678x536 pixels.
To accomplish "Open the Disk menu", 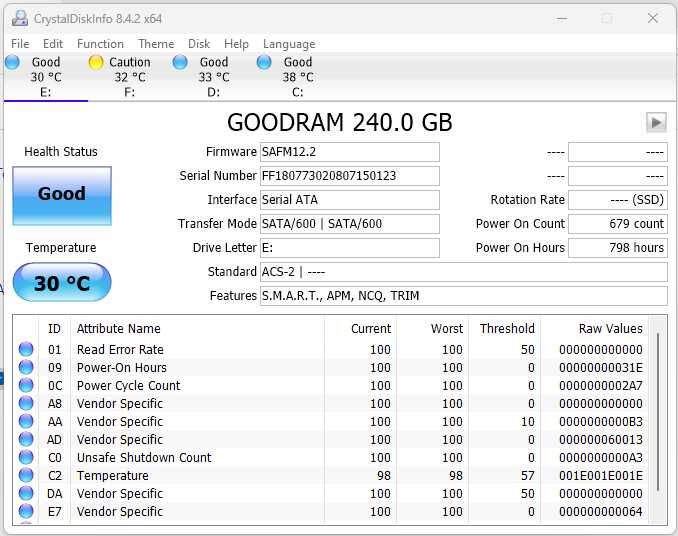I will (199, 44).
